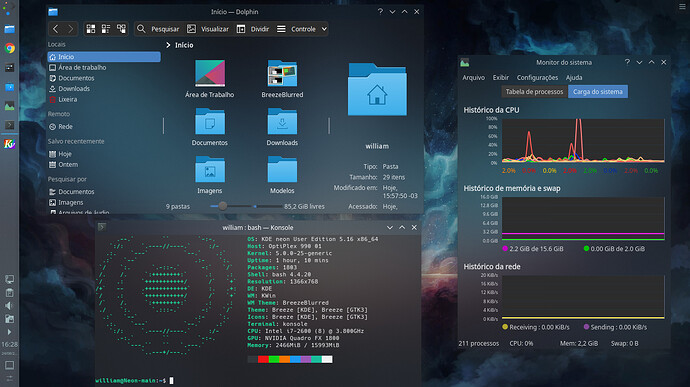This screenshot has height=387, width=690.
Task: Switch to Carga do sistema tab
Action: (598, 92)
